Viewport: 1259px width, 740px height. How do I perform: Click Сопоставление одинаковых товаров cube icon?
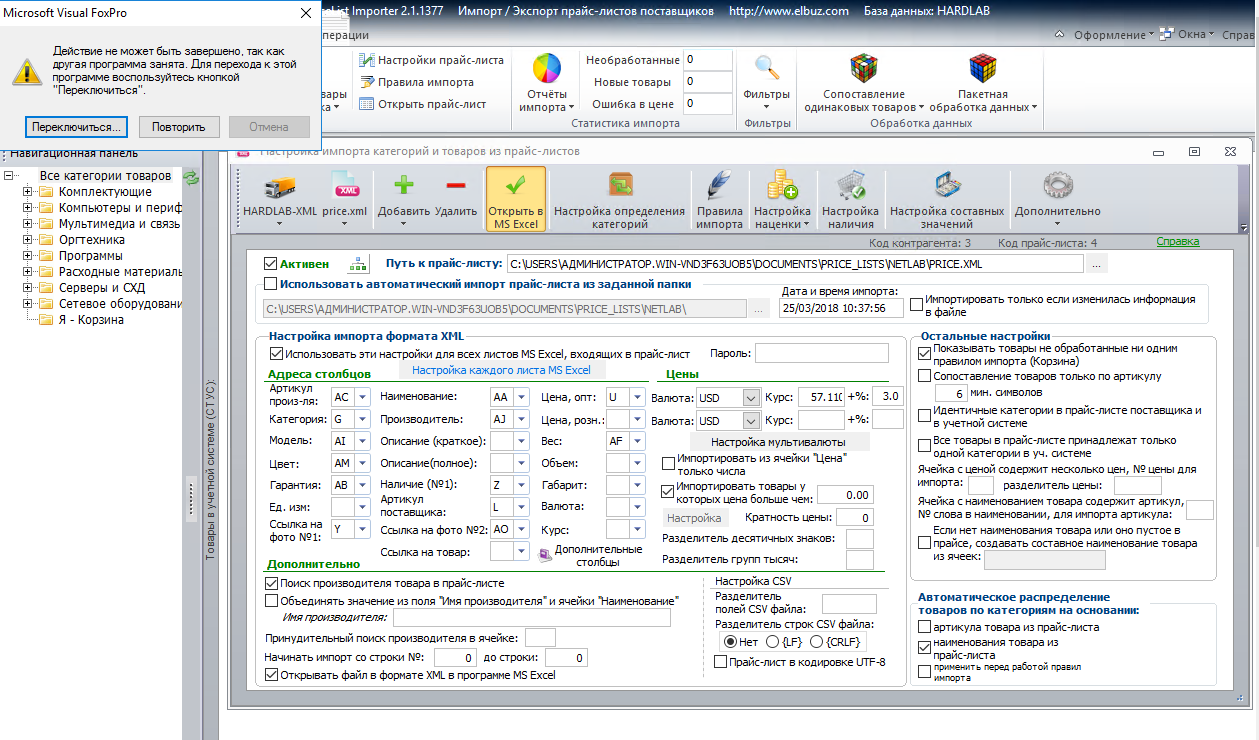coord(865,70)
